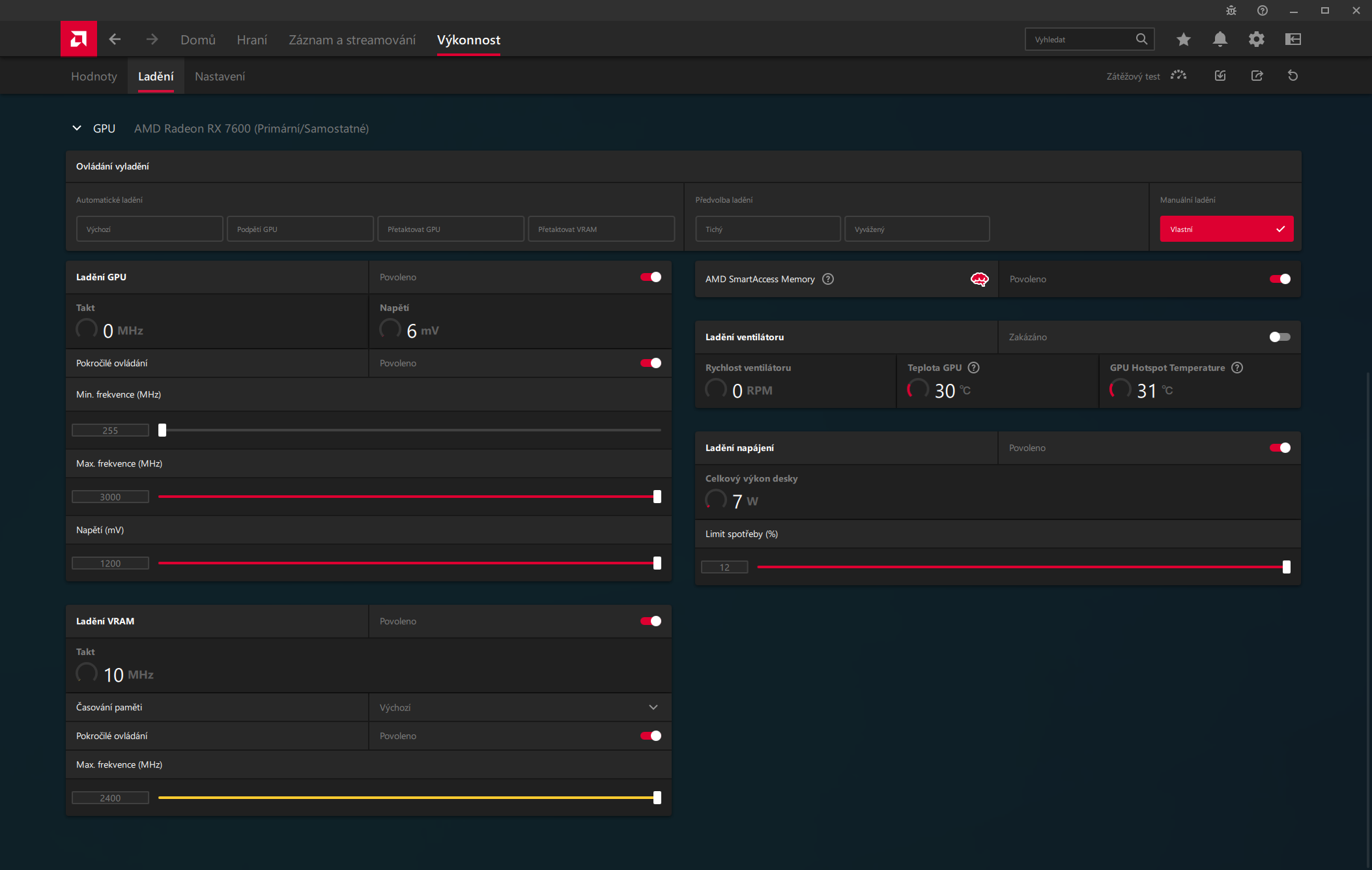Open the Domů menu
This screenshot has width=1372, height=870.
coord(198,40)
